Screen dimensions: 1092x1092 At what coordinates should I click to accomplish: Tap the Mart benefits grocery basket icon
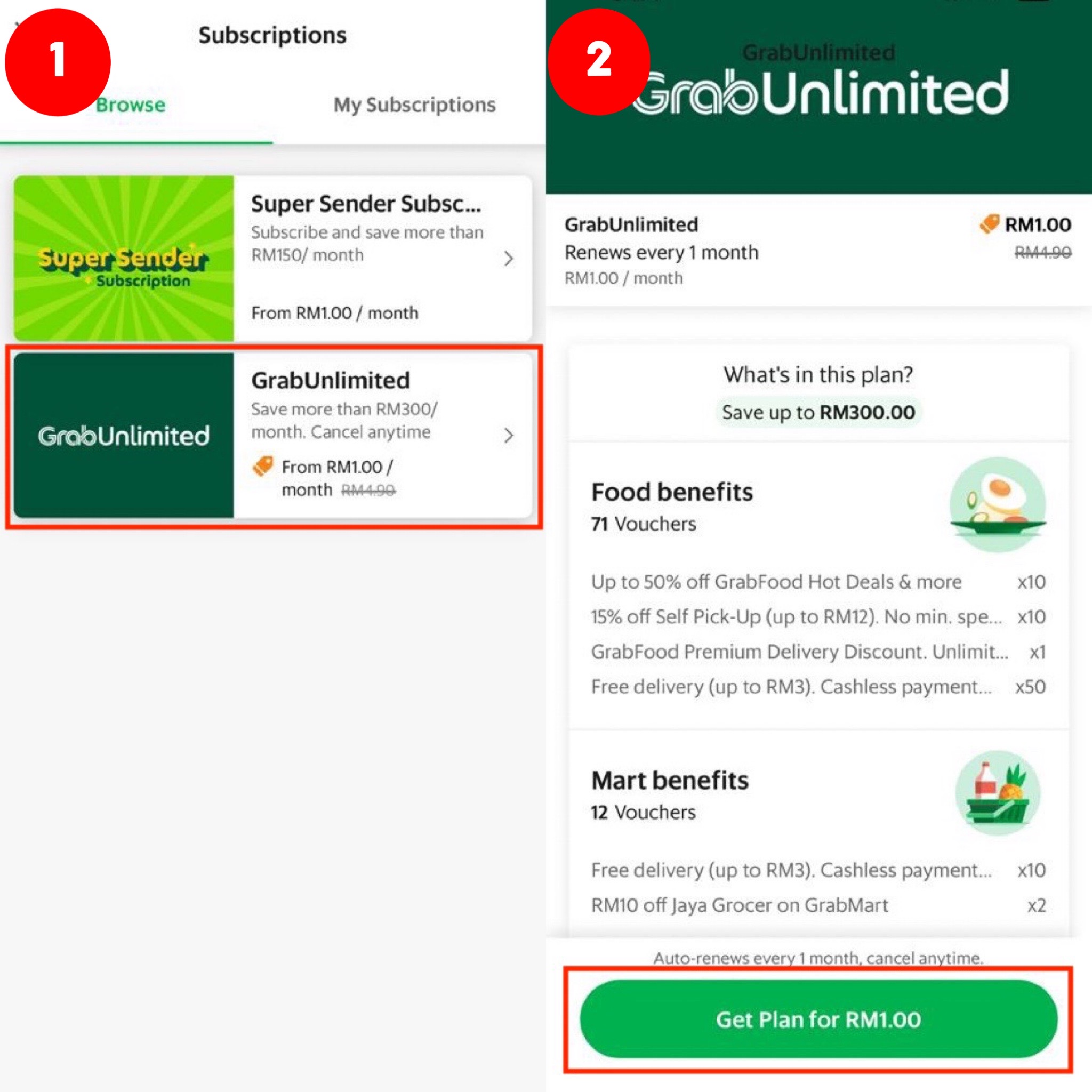tap(998, 793)
